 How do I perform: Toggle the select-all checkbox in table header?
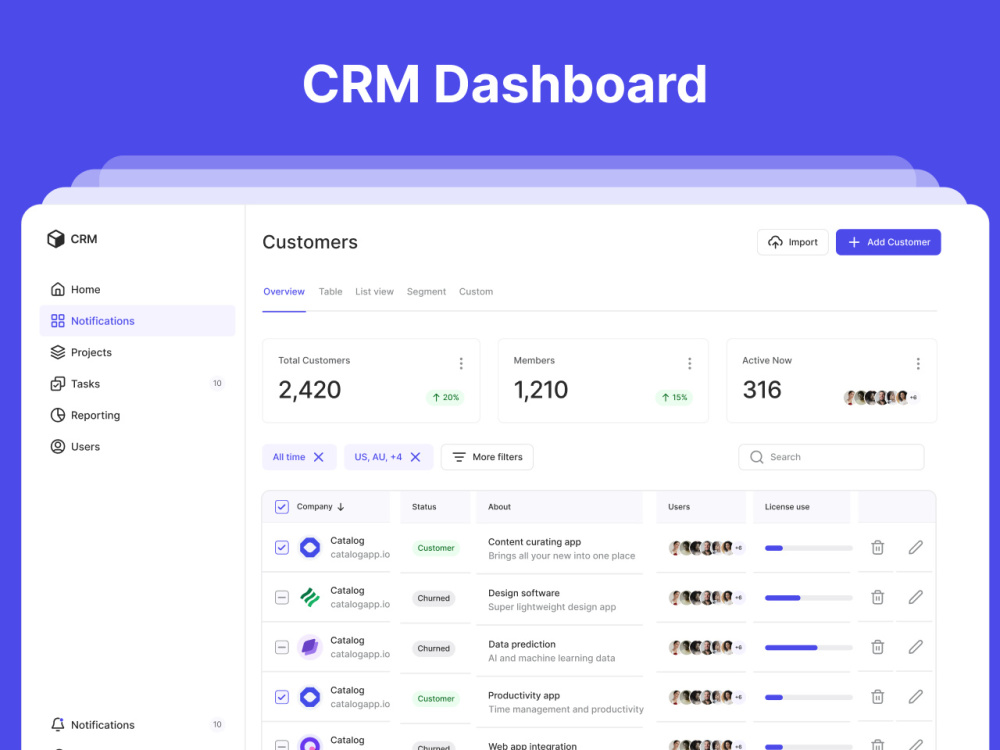[282, 507]
